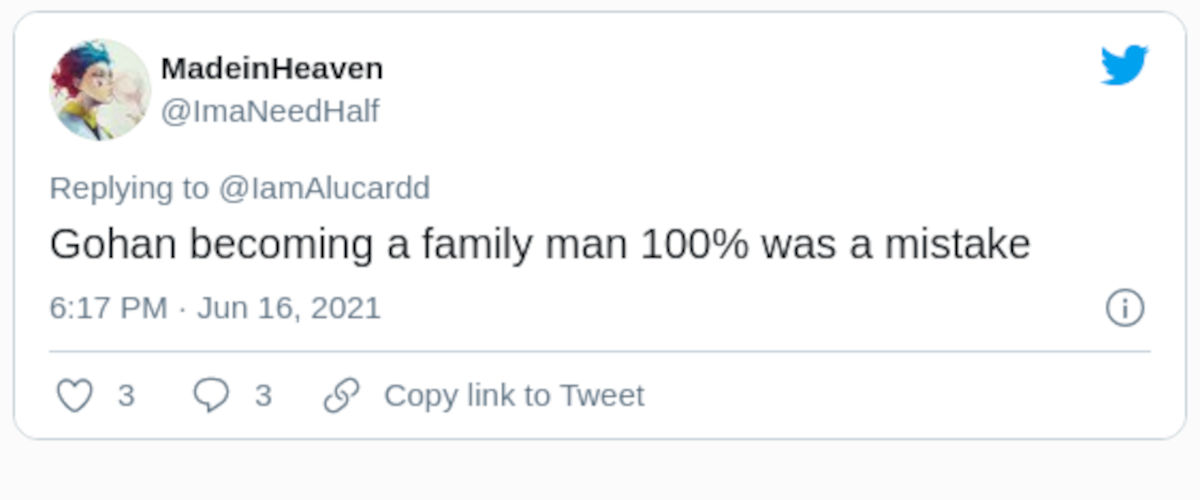
Task: Like the tweet with the heart icon
Action: point(73,396)
